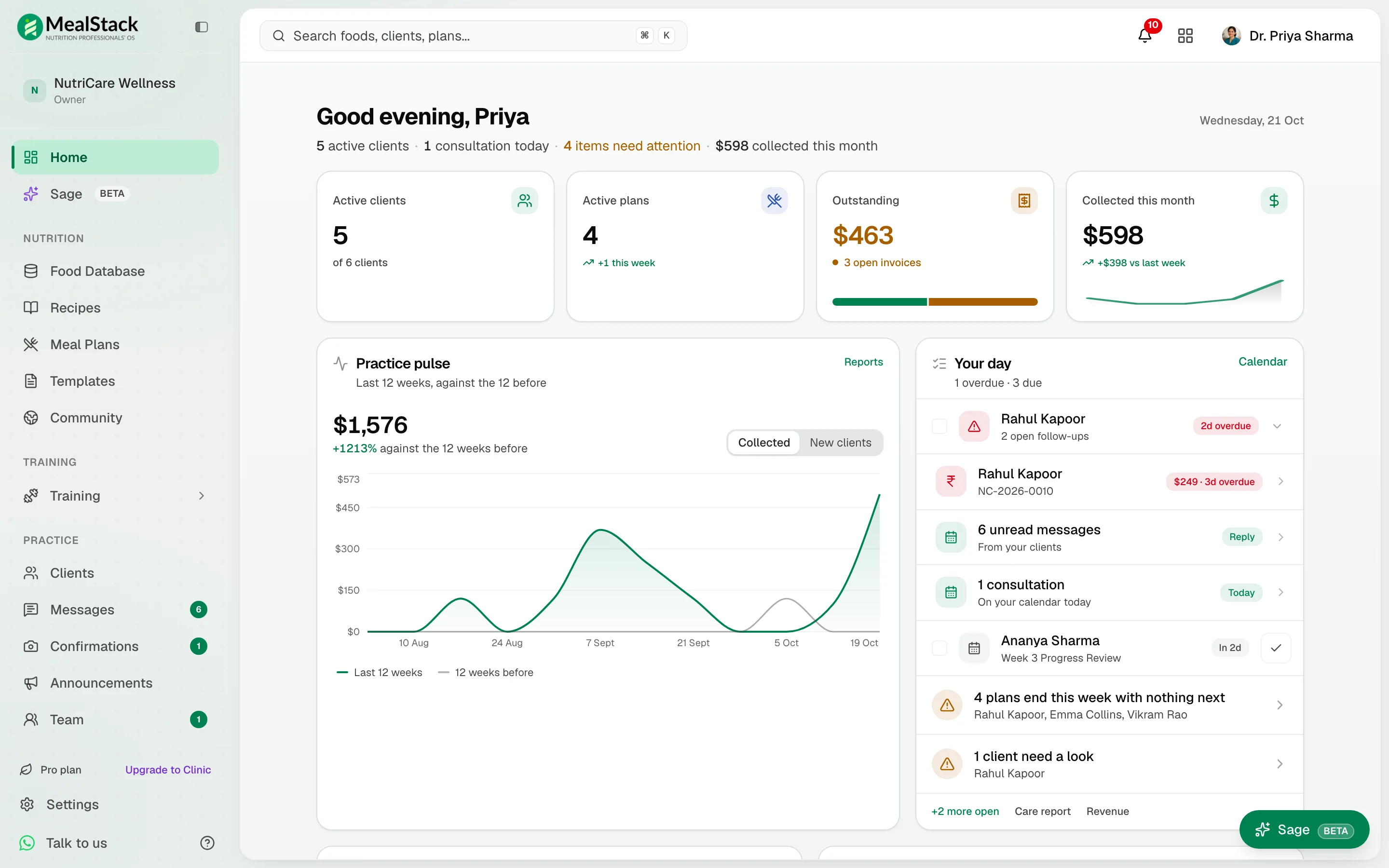Open the 1 consultation row chevron

click(1280, 593)
